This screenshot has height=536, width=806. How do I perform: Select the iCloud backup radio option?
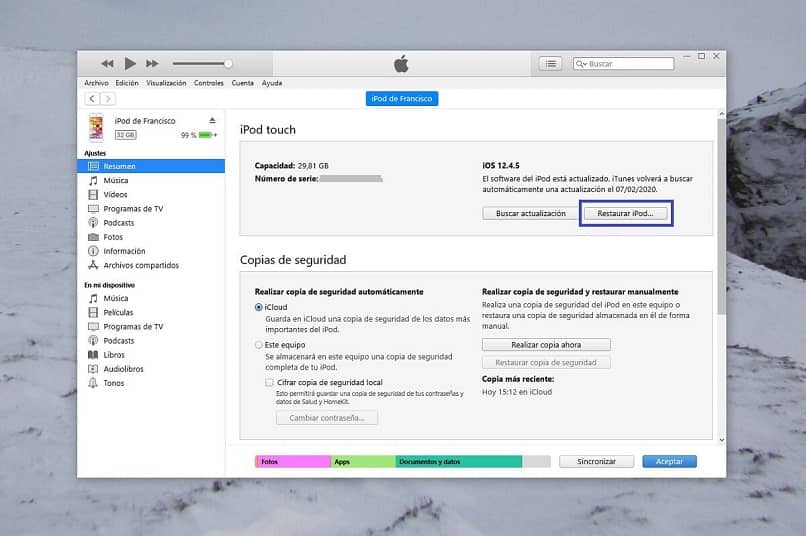click(x=259, y=307)
